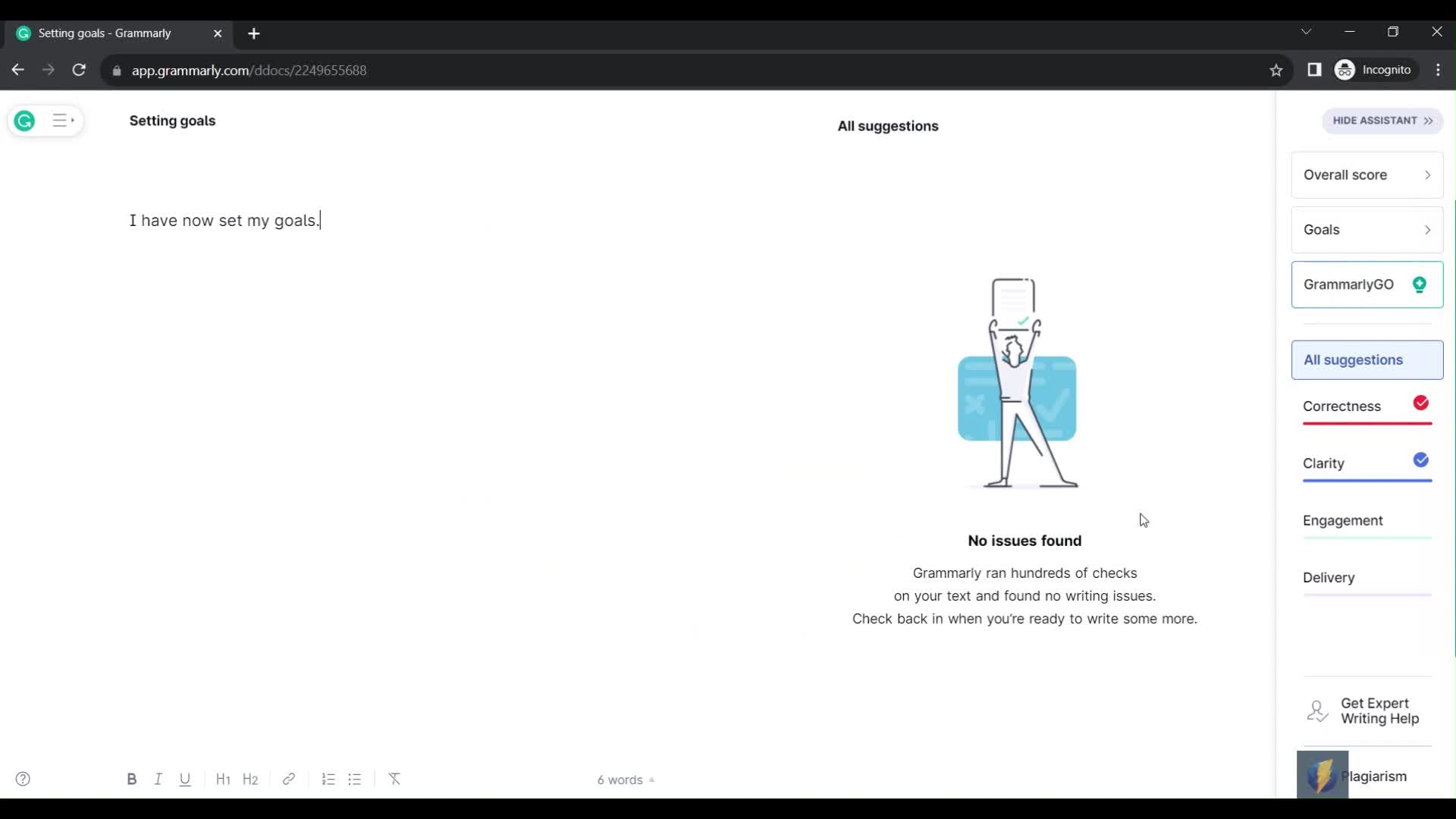
Task: Insert a hyperlink
Action: [289, 779]
